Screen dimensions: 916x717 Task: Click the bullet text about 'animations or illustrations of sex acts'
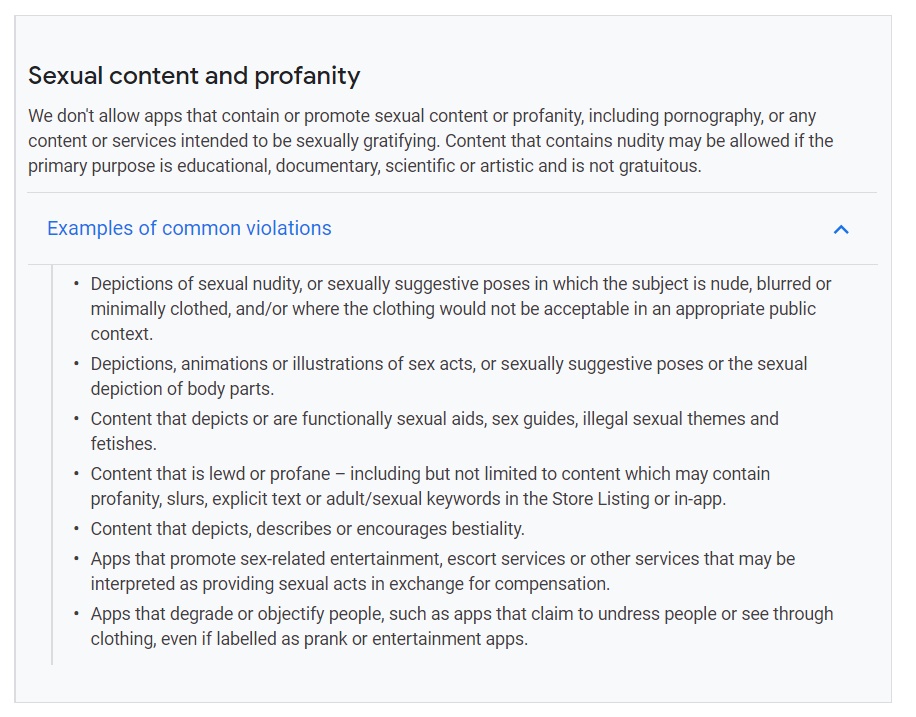[449, 376]
